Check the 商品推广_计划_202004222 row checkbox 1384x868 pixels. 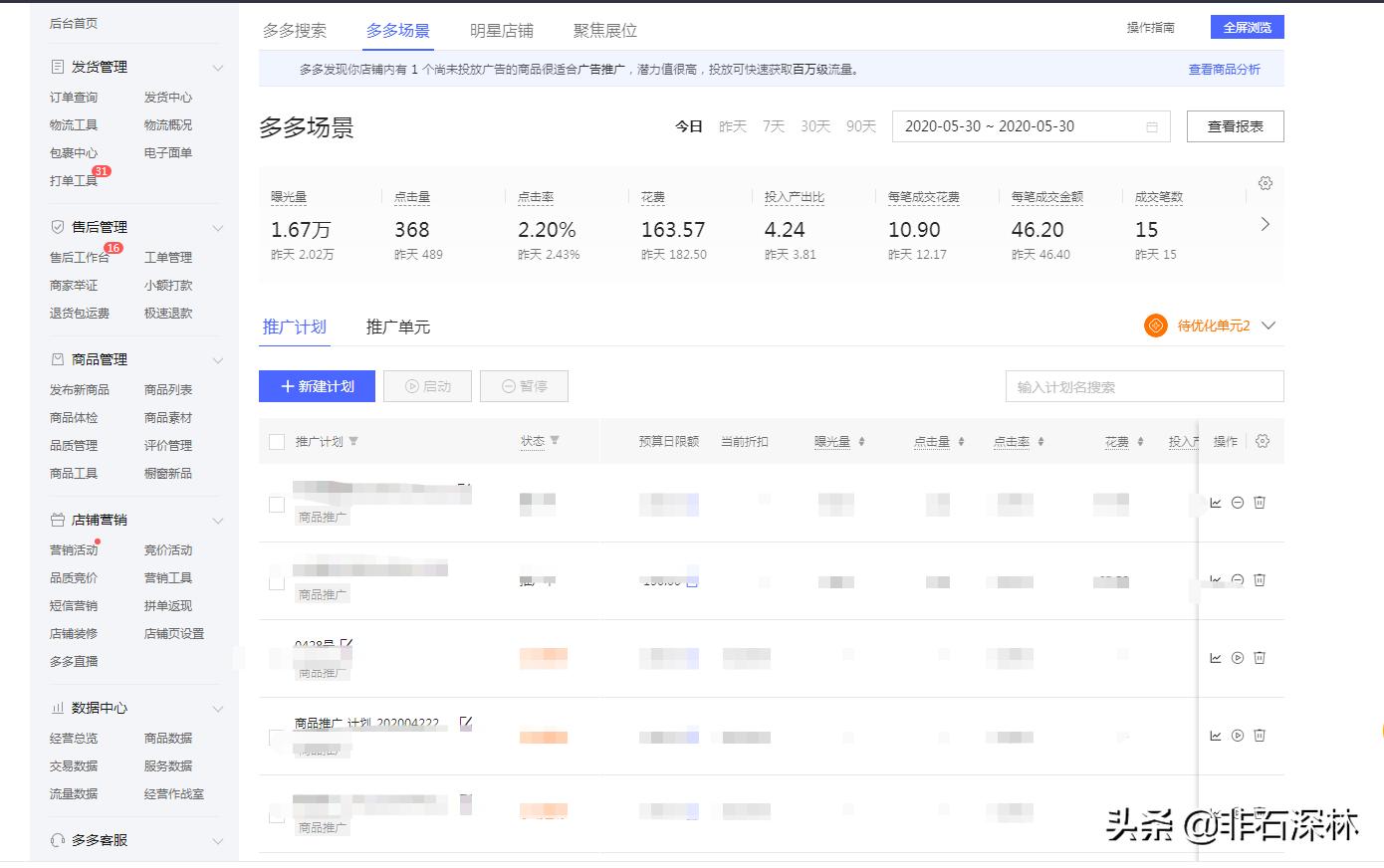(x=277, y=736)
